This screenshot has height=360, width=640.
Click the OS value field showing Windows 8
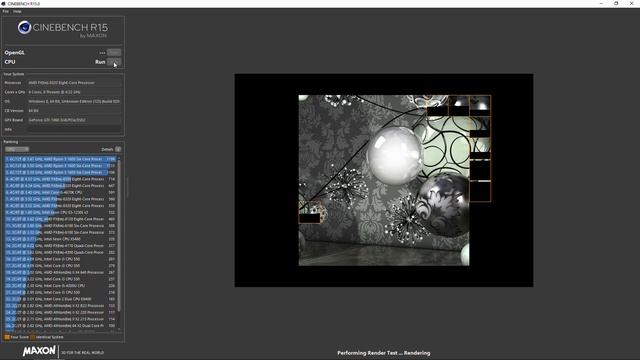point(74,101)
